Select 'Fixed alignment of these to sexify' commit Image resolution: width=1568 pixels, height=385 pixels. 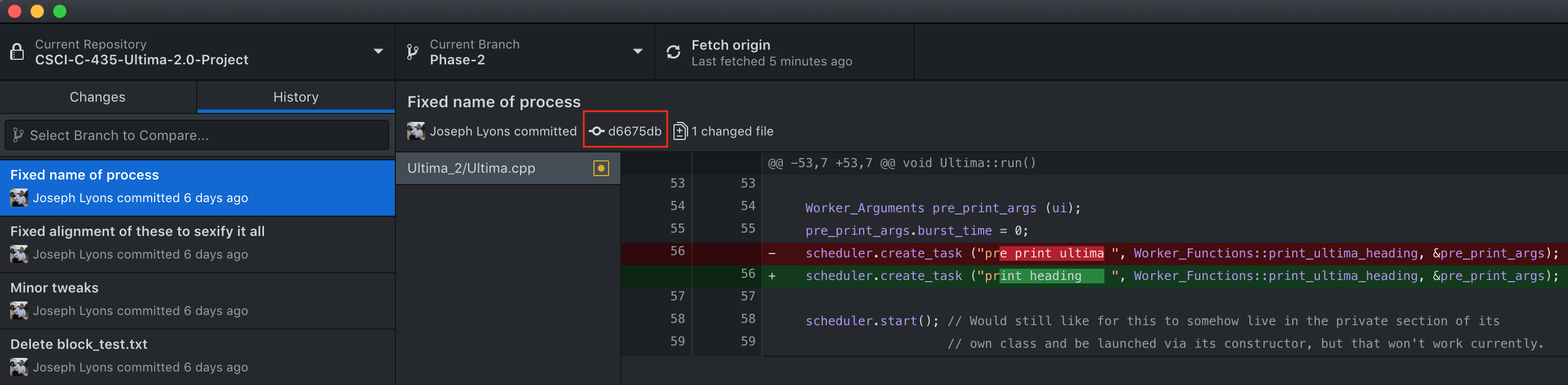(197, 243)
